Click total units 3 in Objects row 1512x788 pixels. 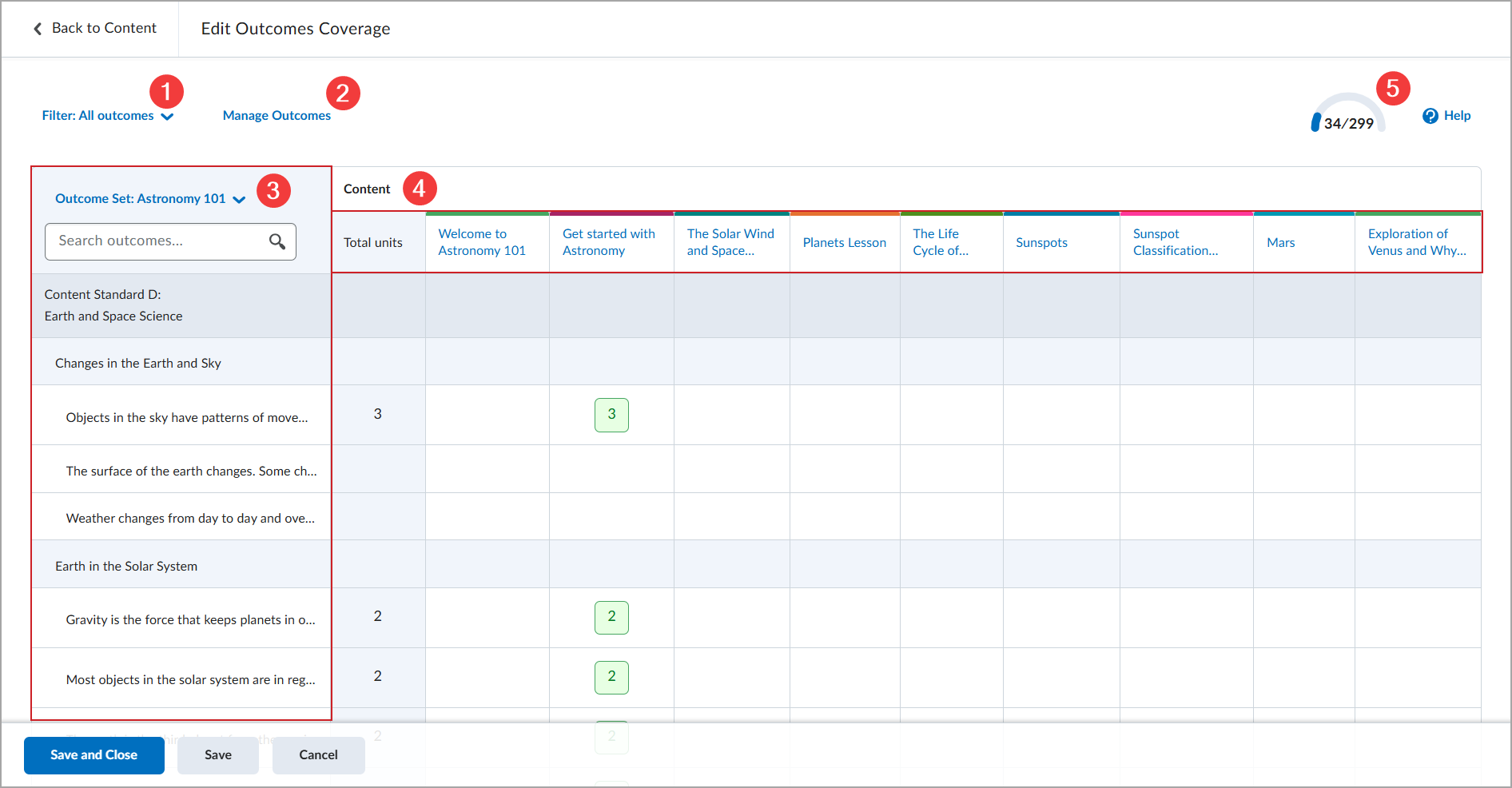(x=378, y=414)
